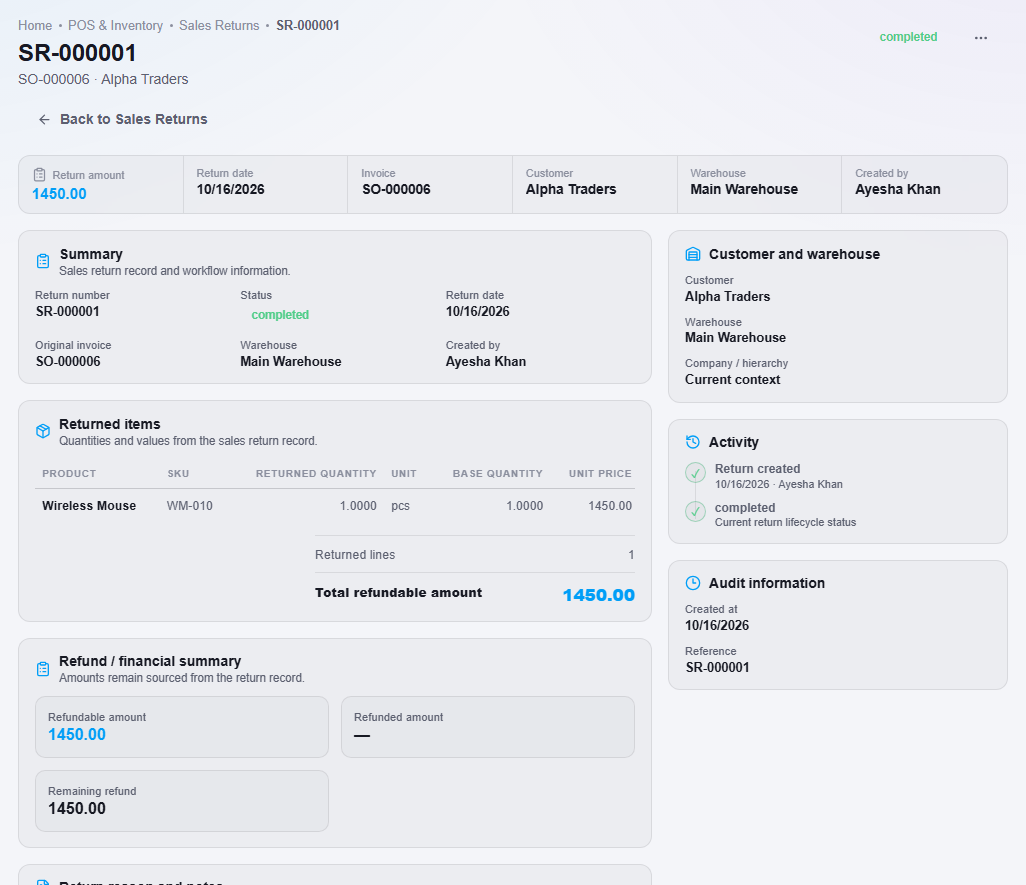Click the Customer and warehouse icon
1026x885 pixels.
pos(692,254)
